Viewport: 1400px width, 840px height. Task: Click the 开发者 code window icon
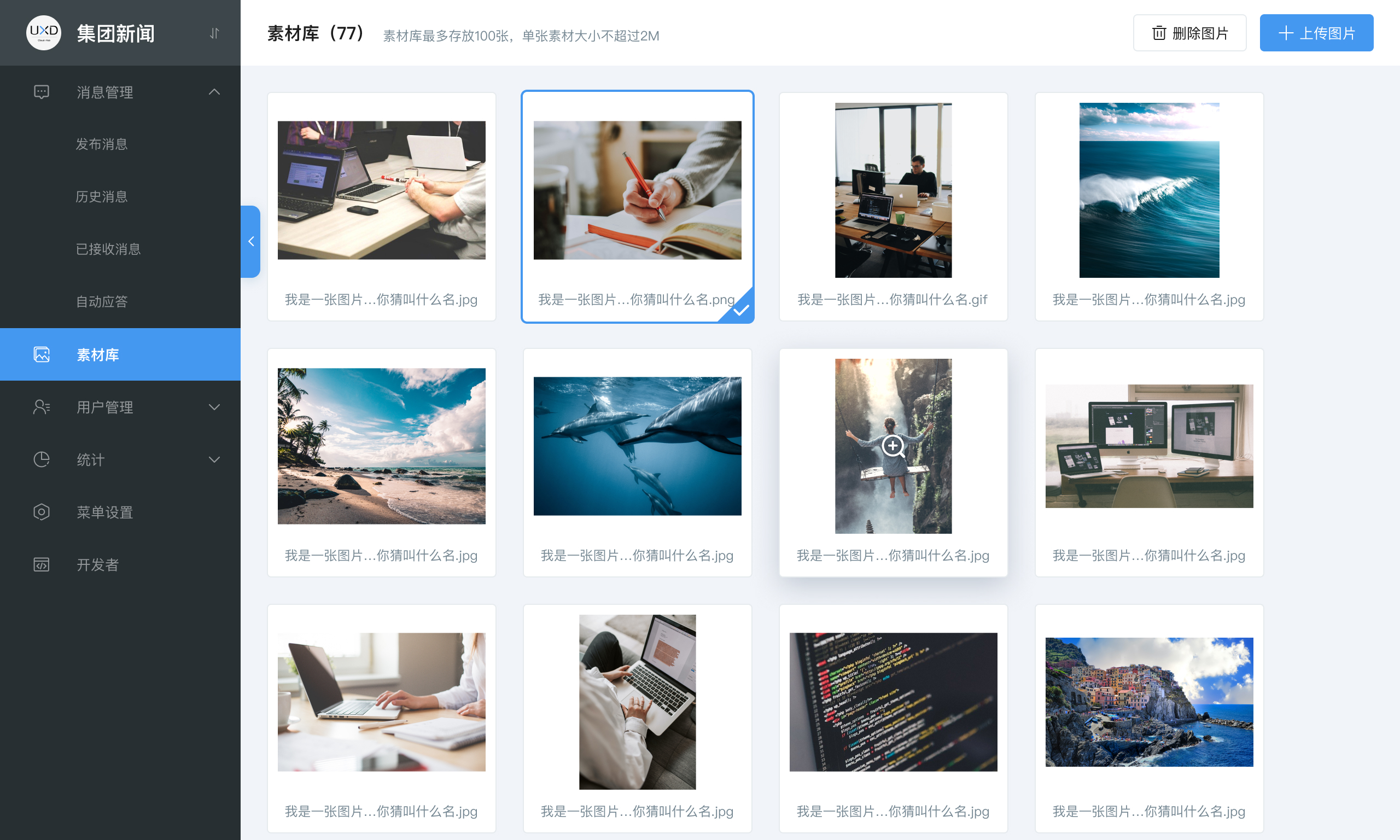(x=42, y=564)
